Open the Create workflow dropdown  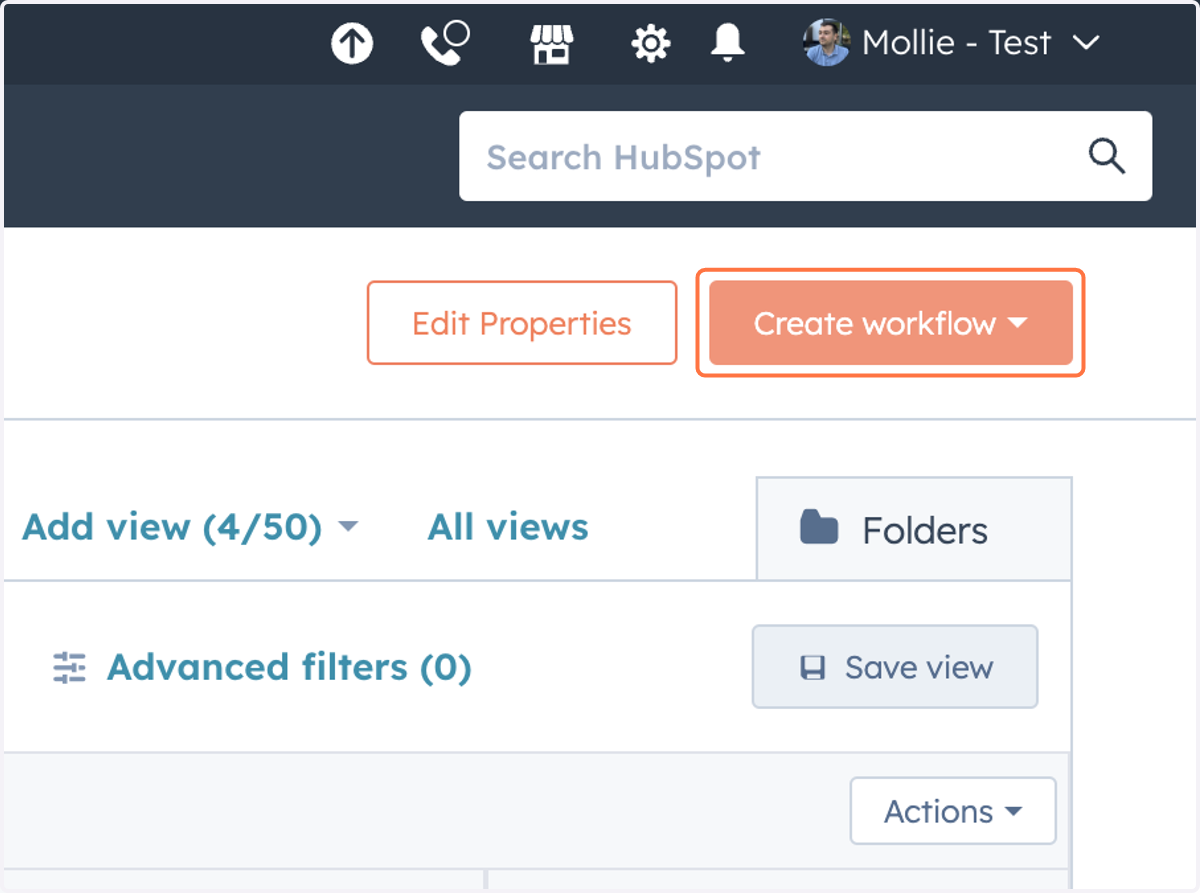(890, 323)
